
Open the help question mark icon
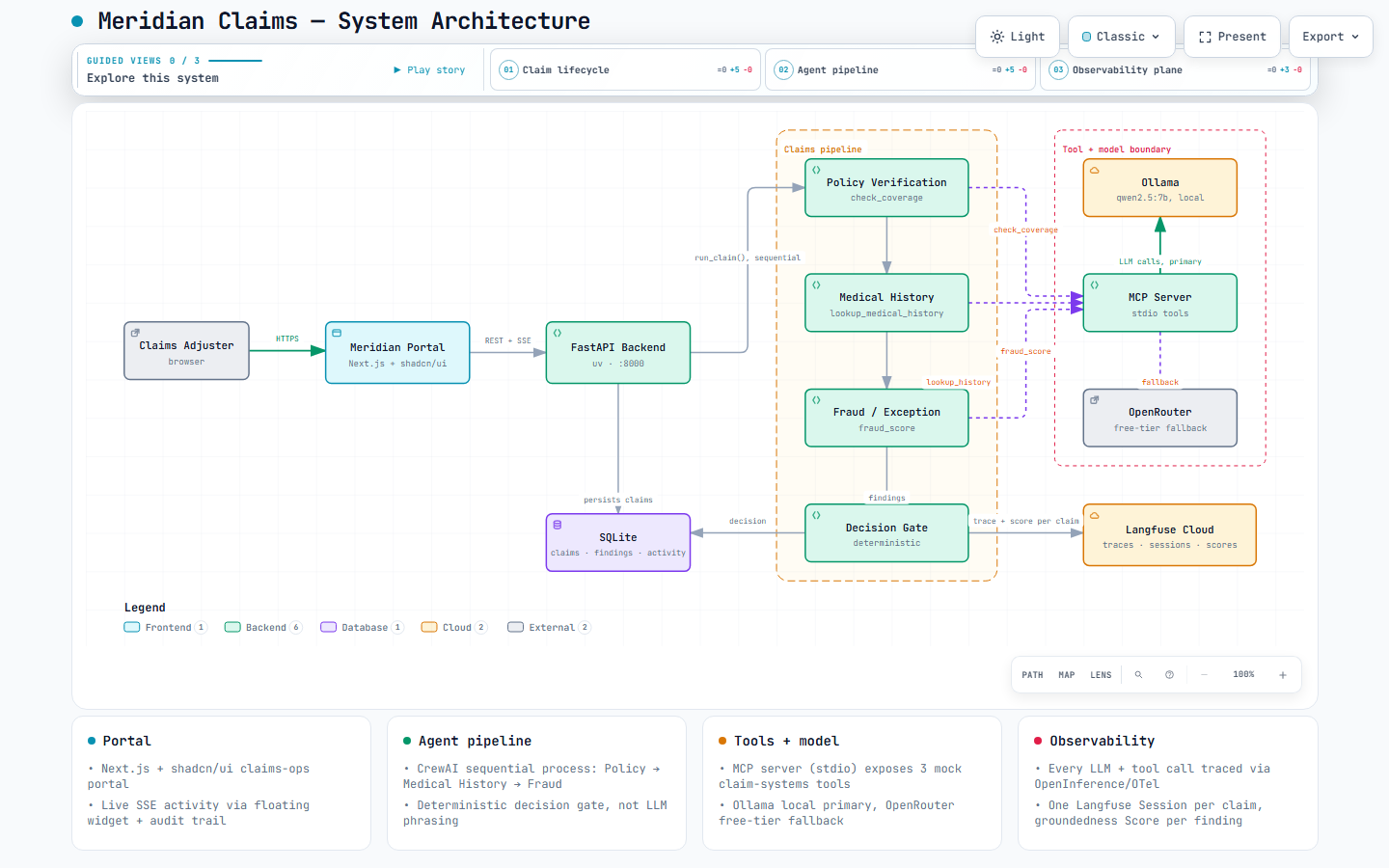1169,675
